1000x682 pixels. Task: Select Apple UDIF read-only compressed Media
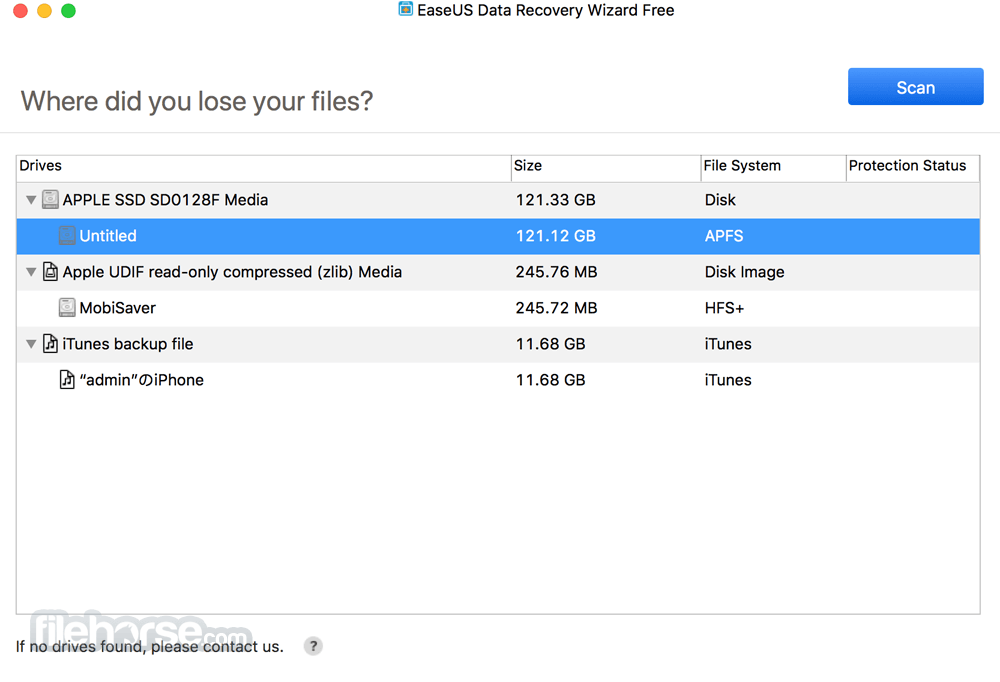tap(498, 272)
